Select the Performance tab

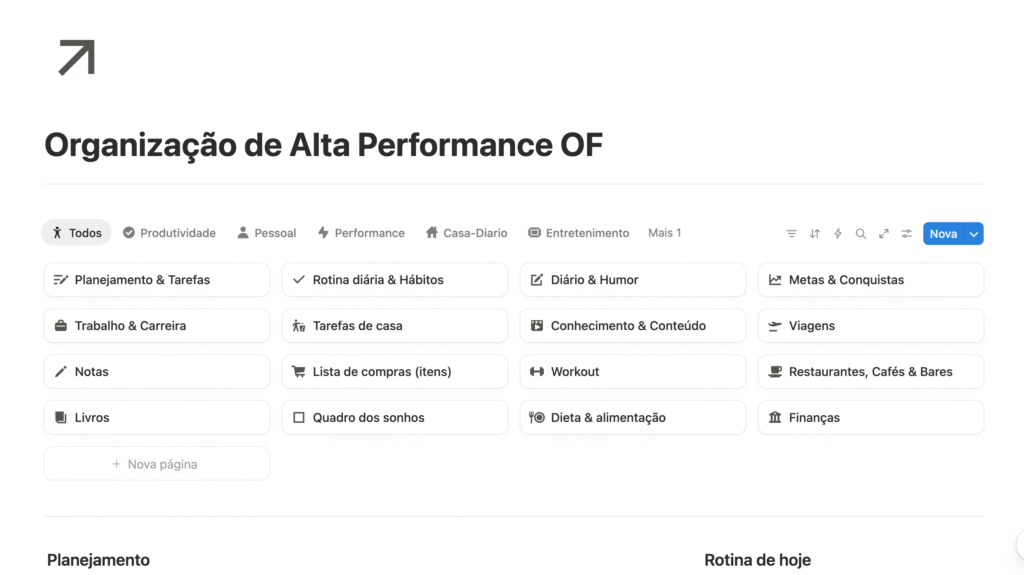[x=361, y=233]
